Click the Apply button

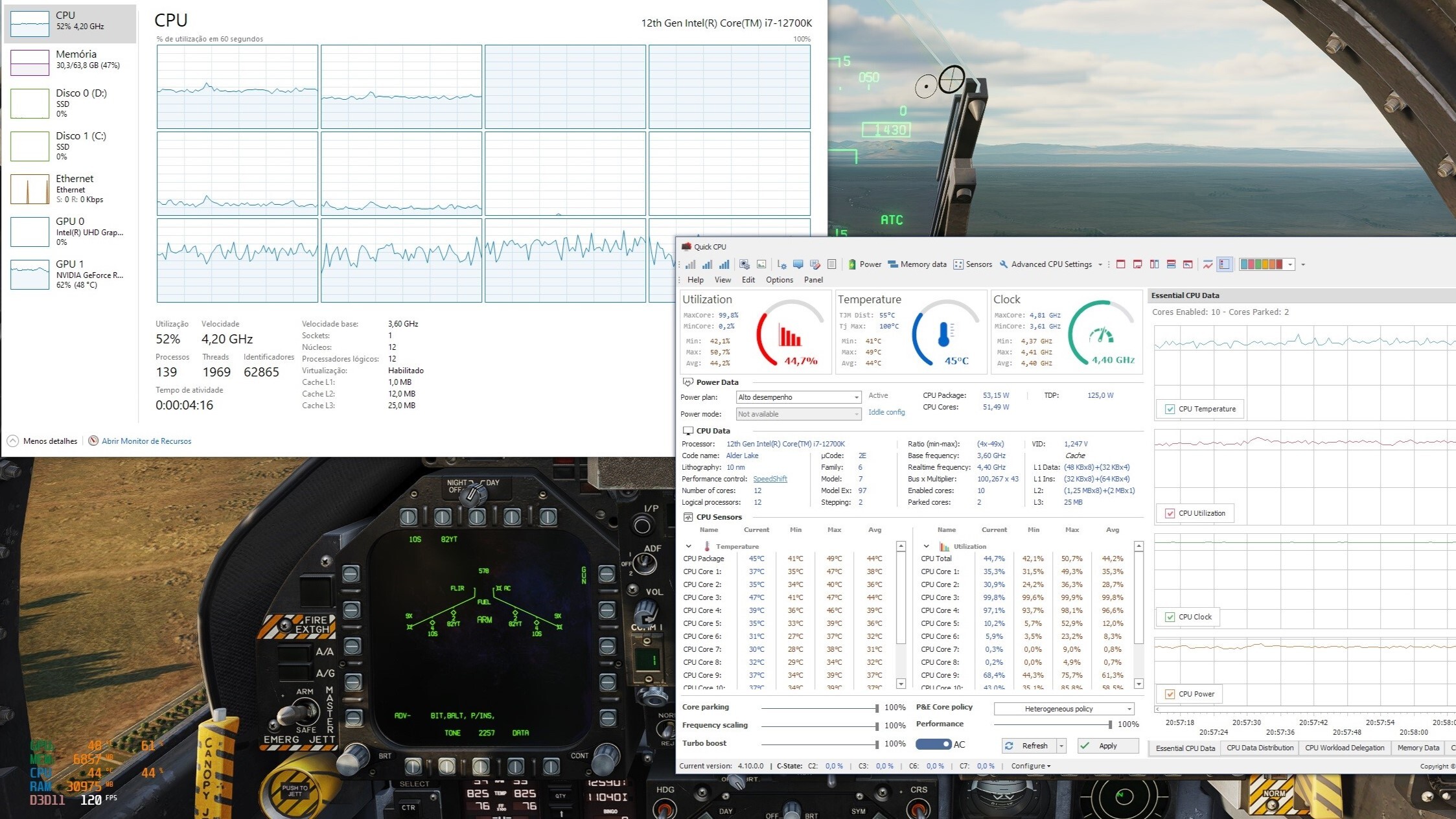click(1107, 746)
